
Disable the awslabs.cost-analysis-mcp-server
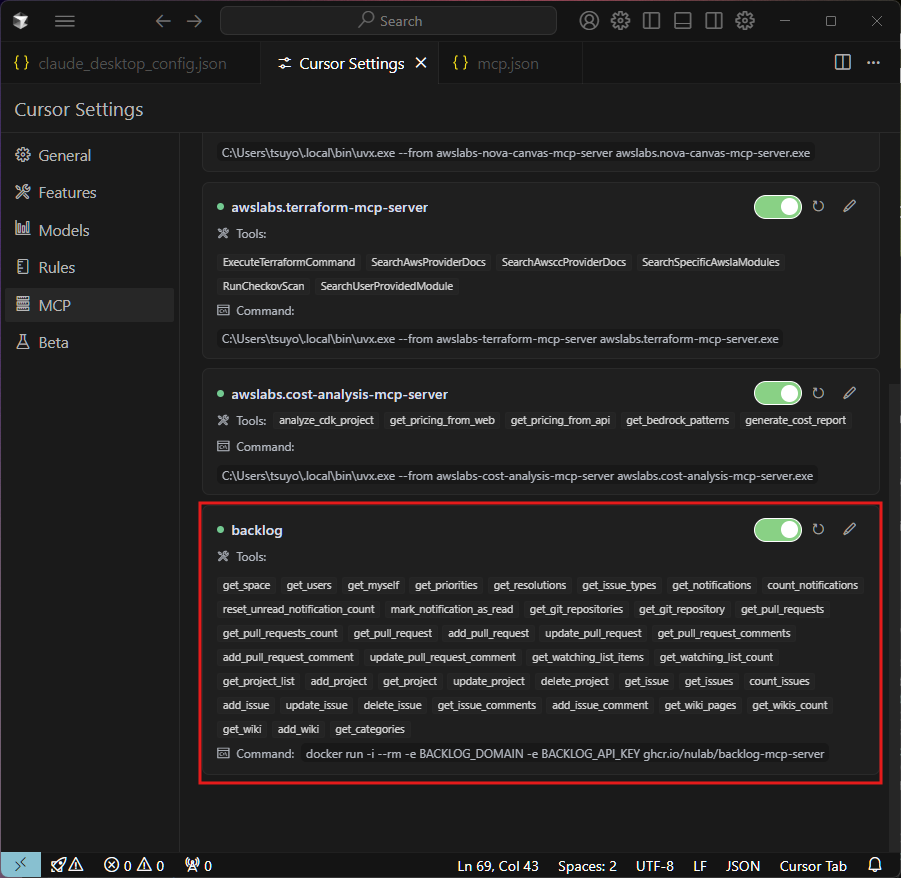tap(777, 392)
